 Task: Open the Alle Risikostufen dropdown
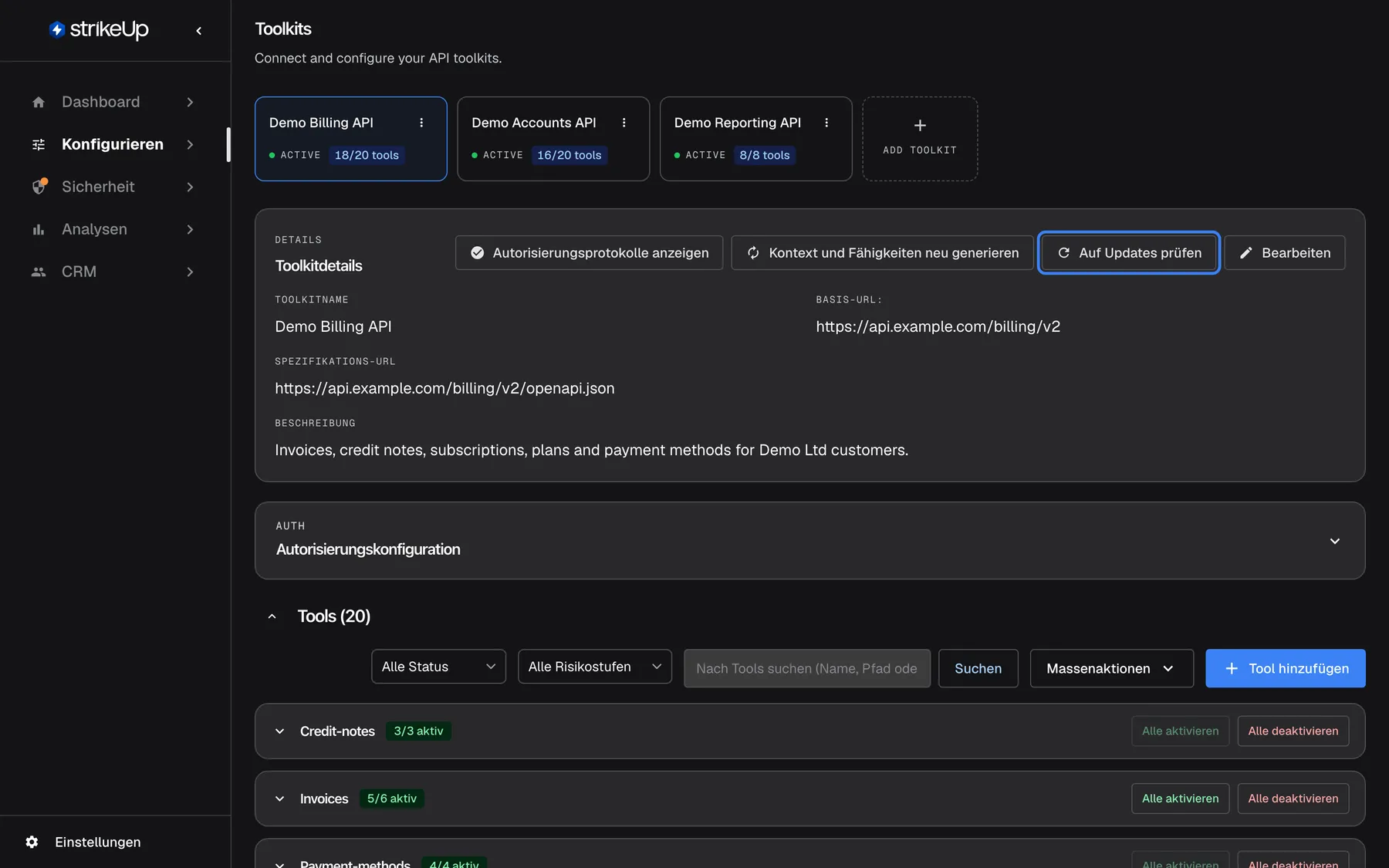[595, 667]
